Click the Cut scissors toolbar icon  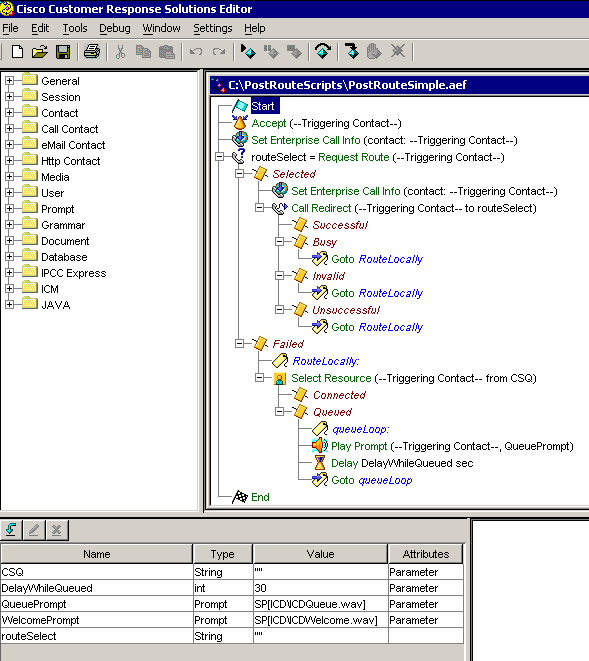point(121,52)
